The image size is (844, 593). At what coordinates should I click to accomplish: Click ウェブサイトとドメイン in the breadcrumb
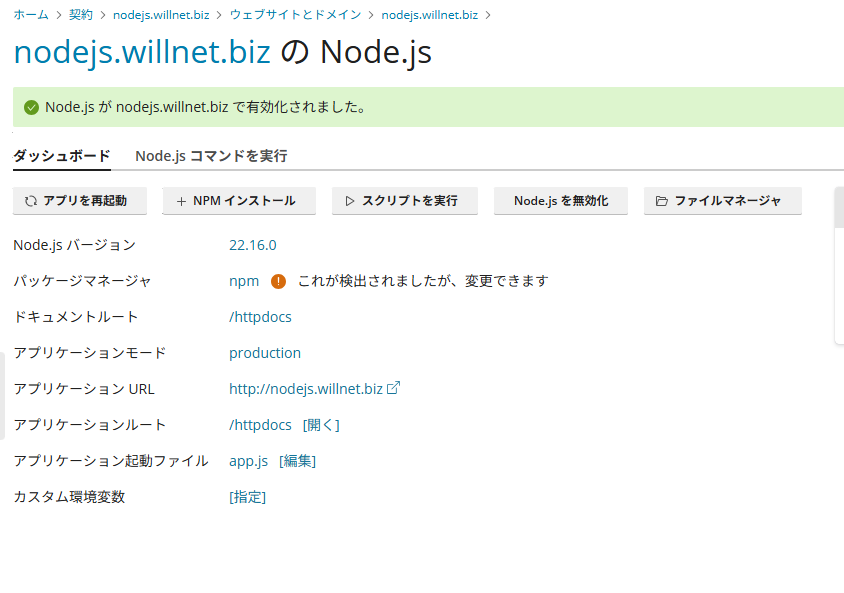[294, 15]
